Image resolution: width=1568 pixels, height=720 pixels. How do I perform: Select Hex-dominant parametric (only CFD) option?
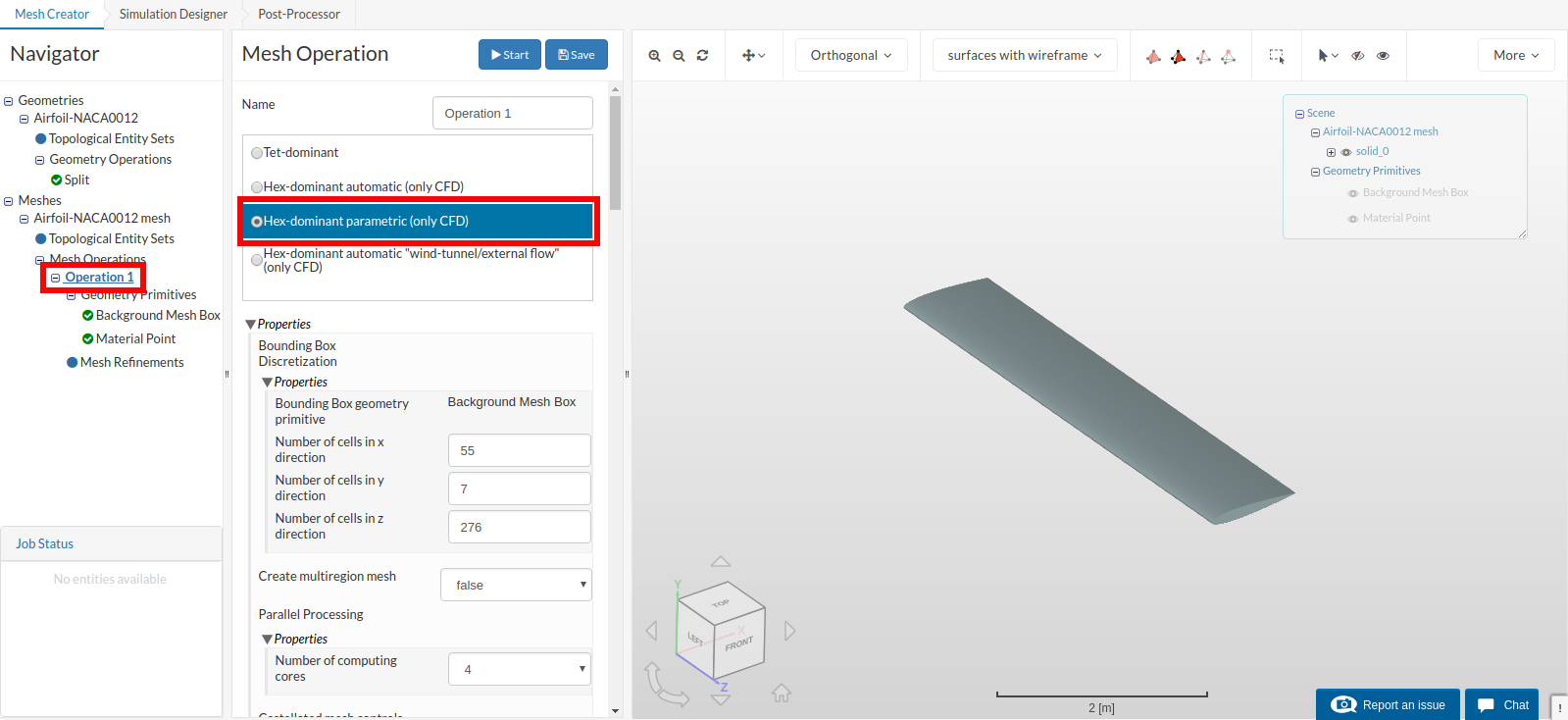click(257, 222)
